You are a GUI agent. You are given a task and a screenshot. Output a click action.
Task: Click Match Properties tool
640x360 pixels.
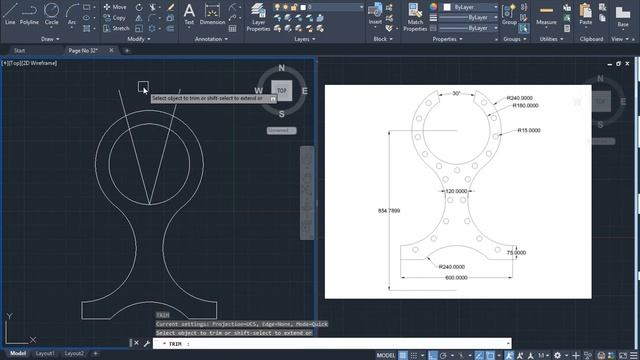(x=415, y=17)
